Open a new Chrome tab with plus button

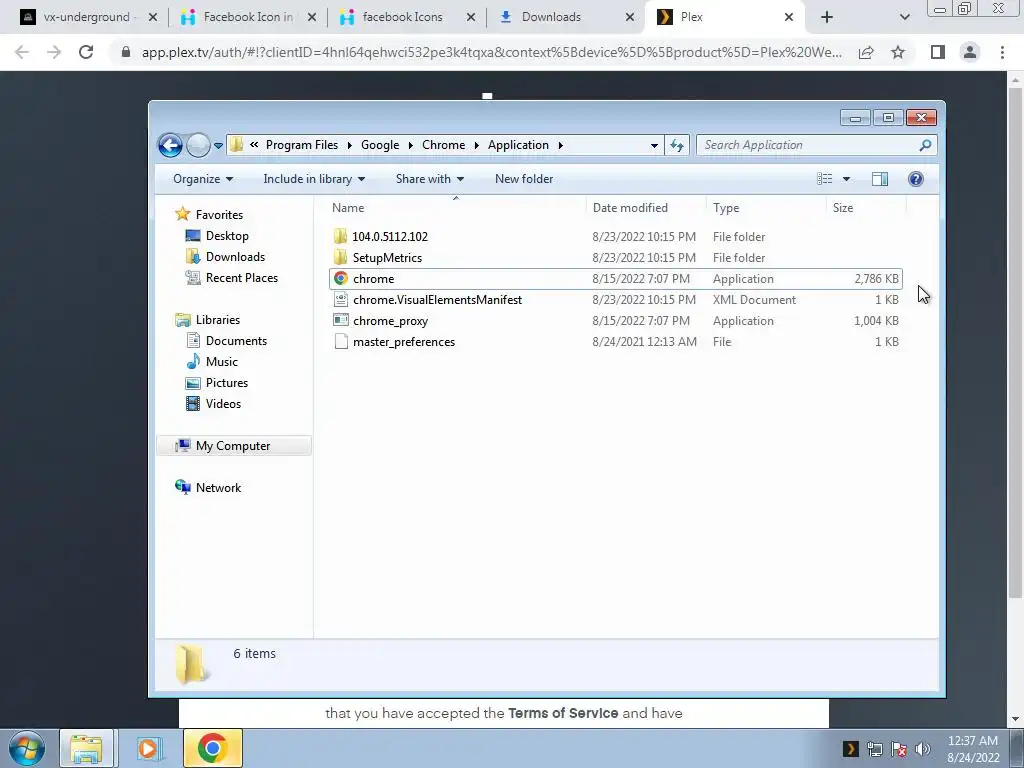[827, 17]
